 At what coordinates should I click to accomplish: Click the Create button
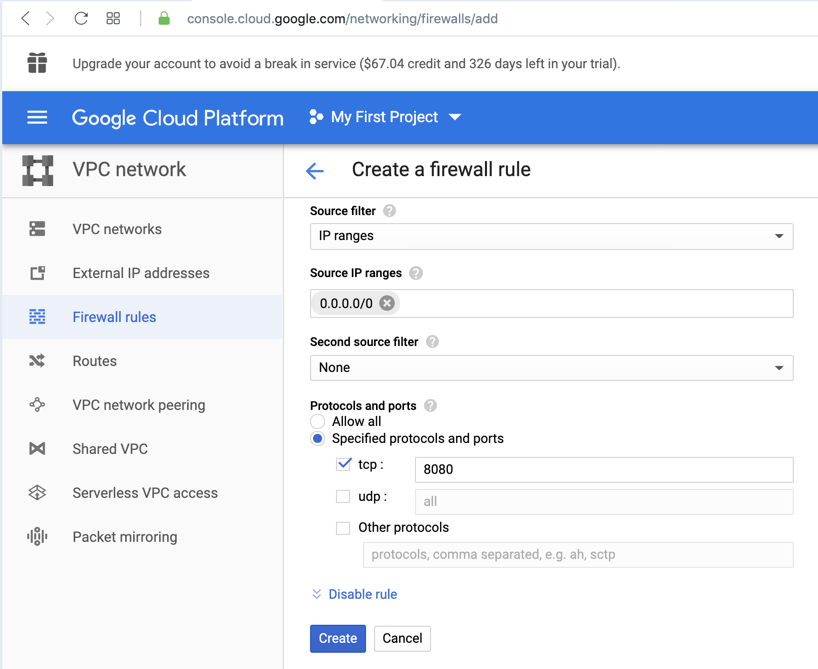coord(337,638)
